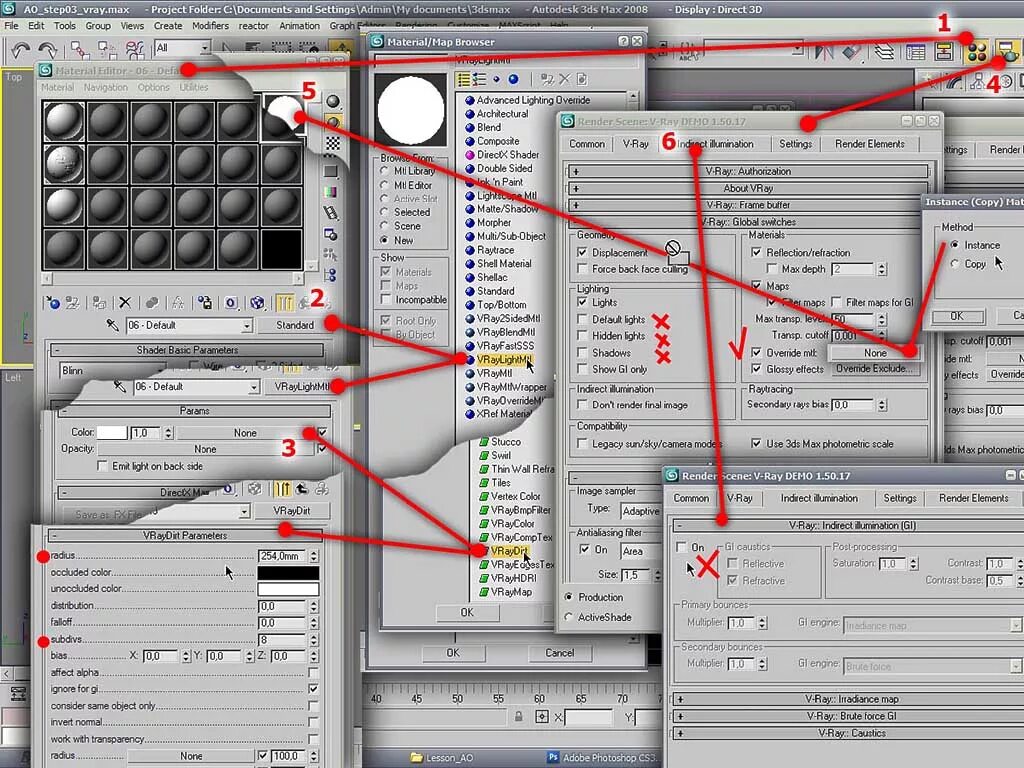Open Settings tab in lower Render Scene window
The width and height of the screenshot is (1024, 768).
click(899, 498)
